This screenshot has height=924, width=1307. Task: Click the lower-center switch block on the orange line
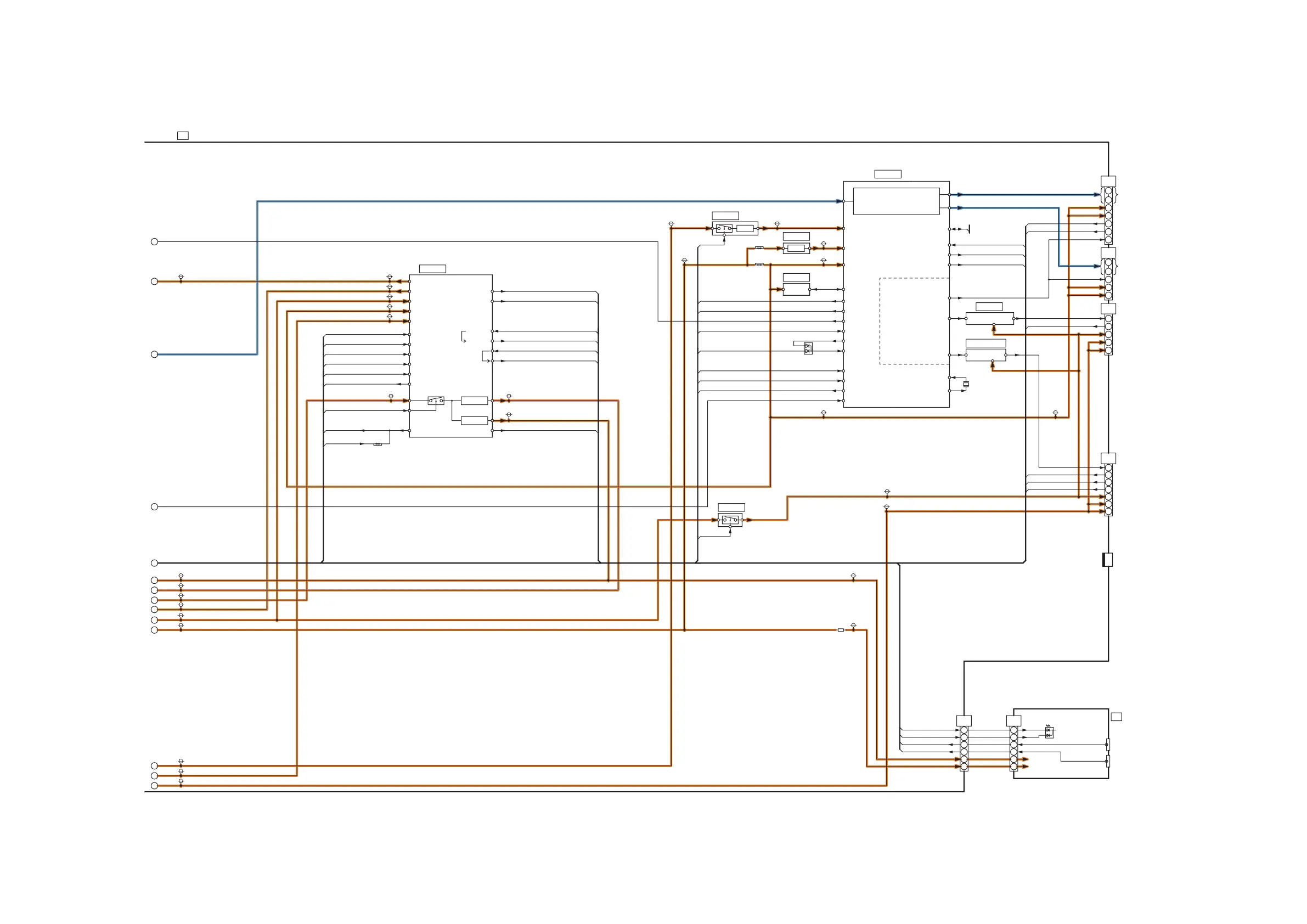[730, 520]
